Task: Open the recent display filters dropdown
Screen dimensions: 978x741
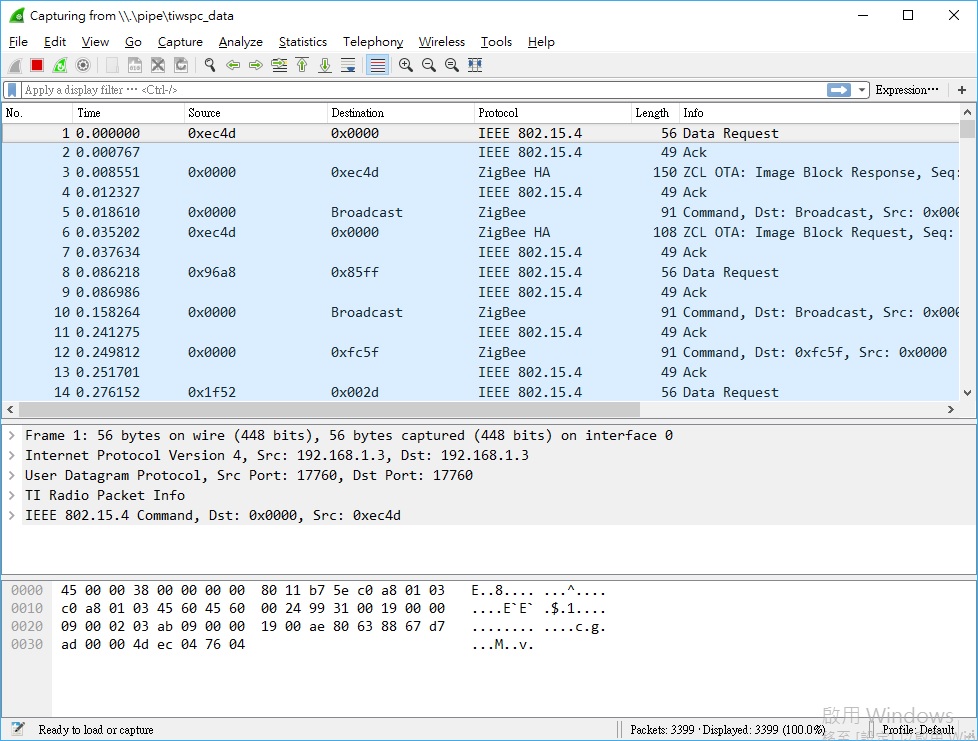Action: (861, 90)
